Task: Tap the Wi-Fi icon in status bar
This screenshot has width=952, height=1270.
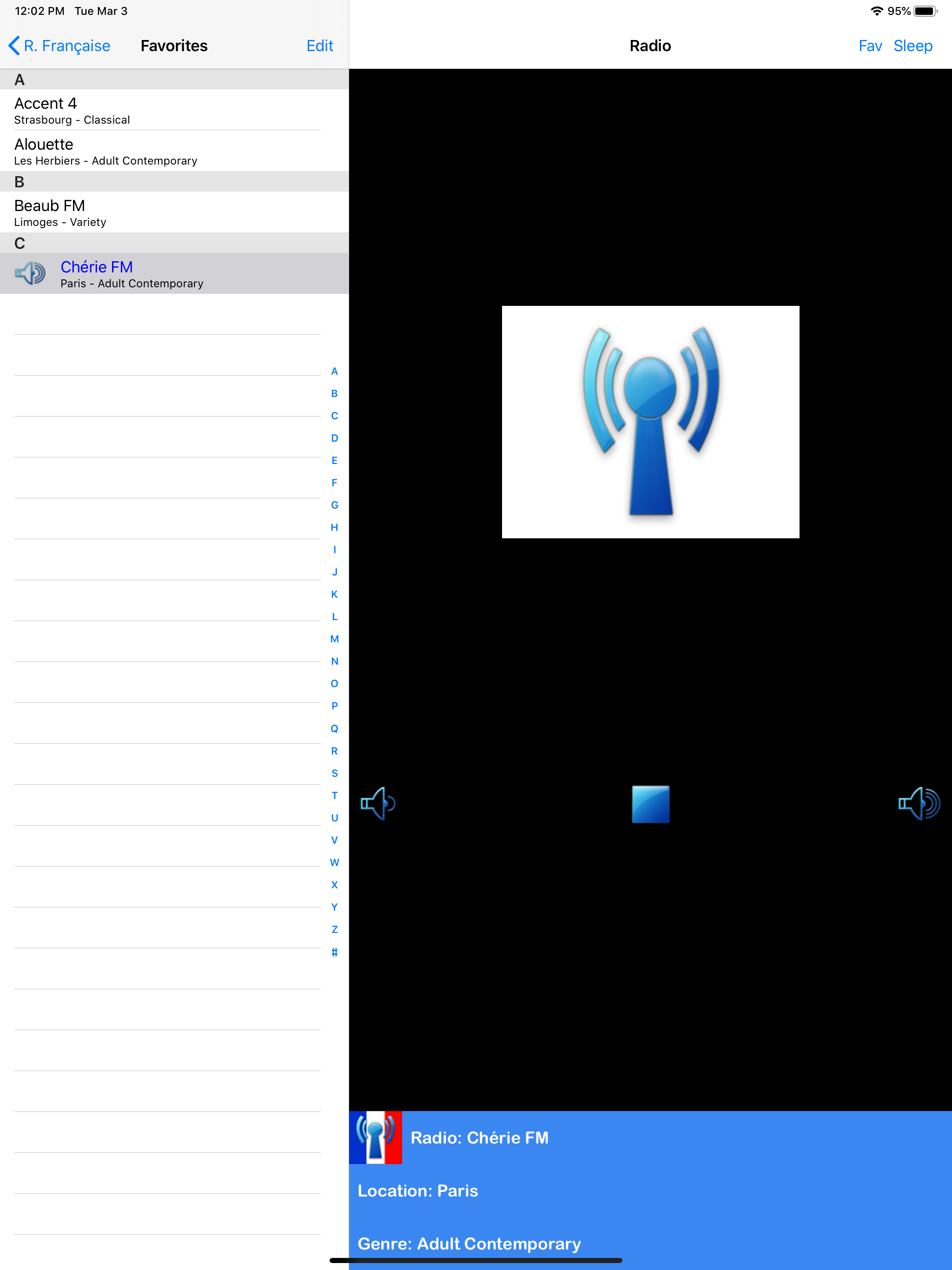Action: (x=877, y=11)
